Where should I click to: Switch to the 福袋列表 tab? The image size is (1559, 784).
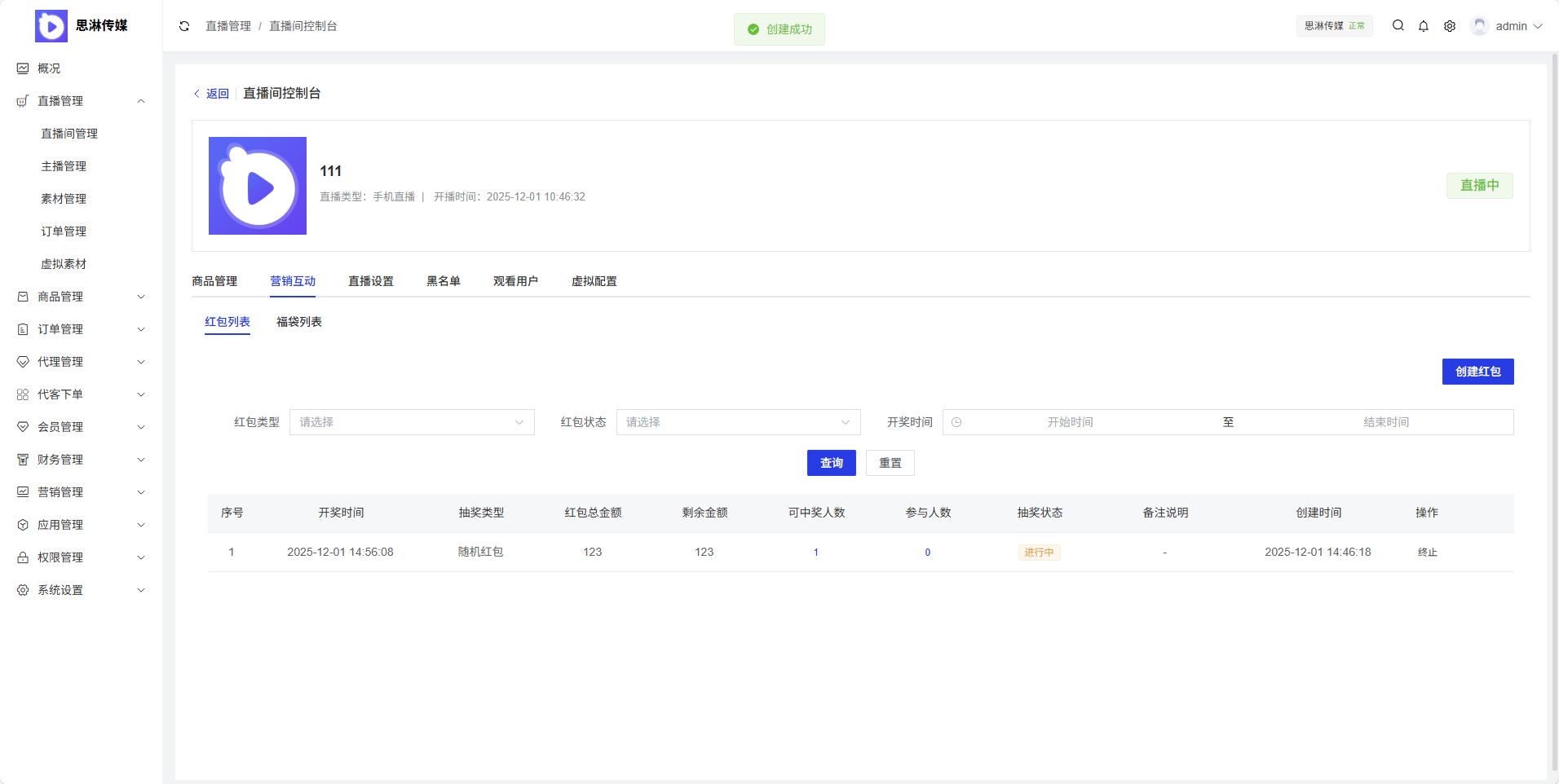pos(298,322)
